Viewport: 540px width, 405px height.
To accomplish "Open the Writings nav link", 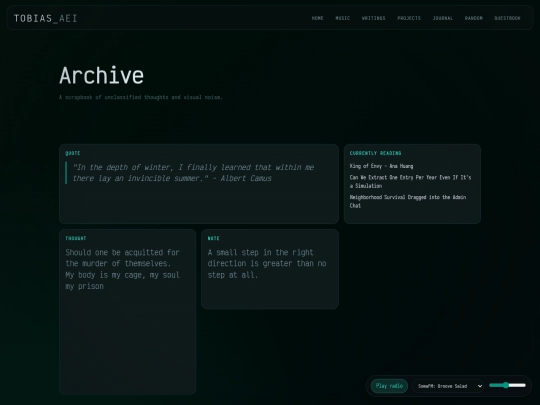I will 374,18.
